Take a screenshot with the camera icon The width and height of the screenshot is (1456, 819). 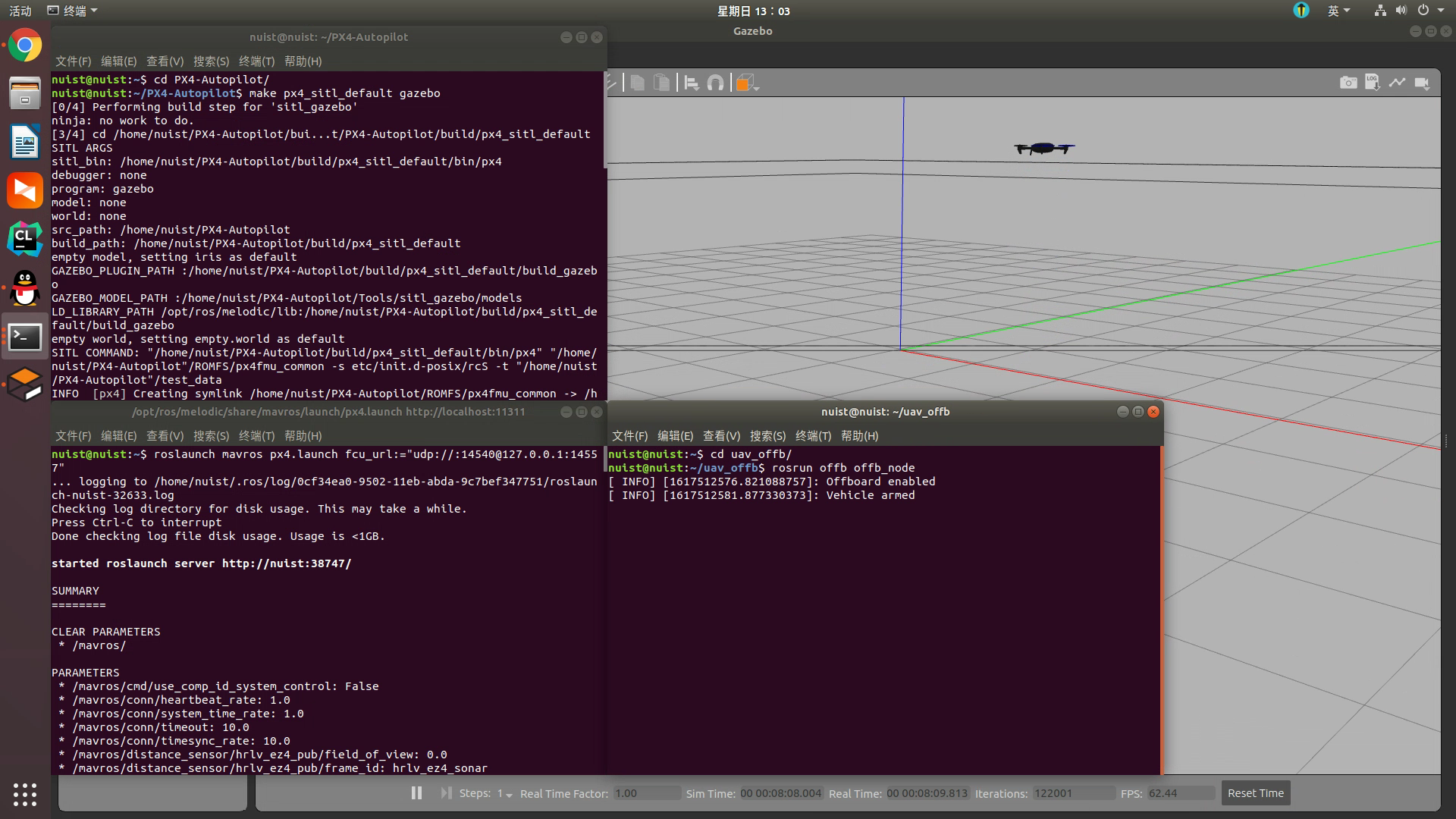click(x=1348, y=83)
